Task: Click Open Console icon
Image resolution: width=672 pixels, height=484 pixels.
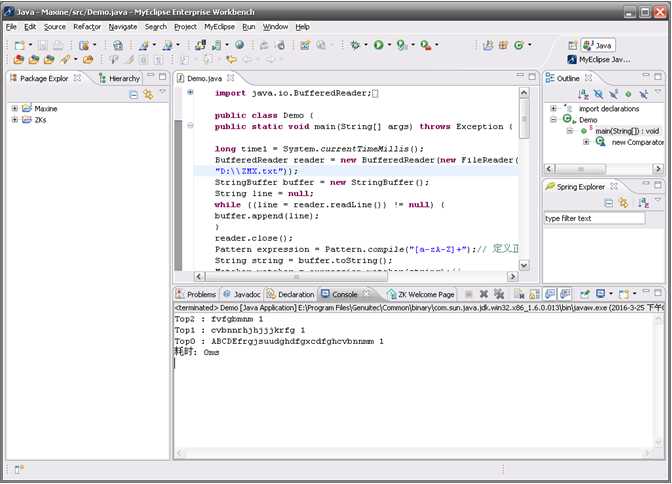Action: point(624,294)
